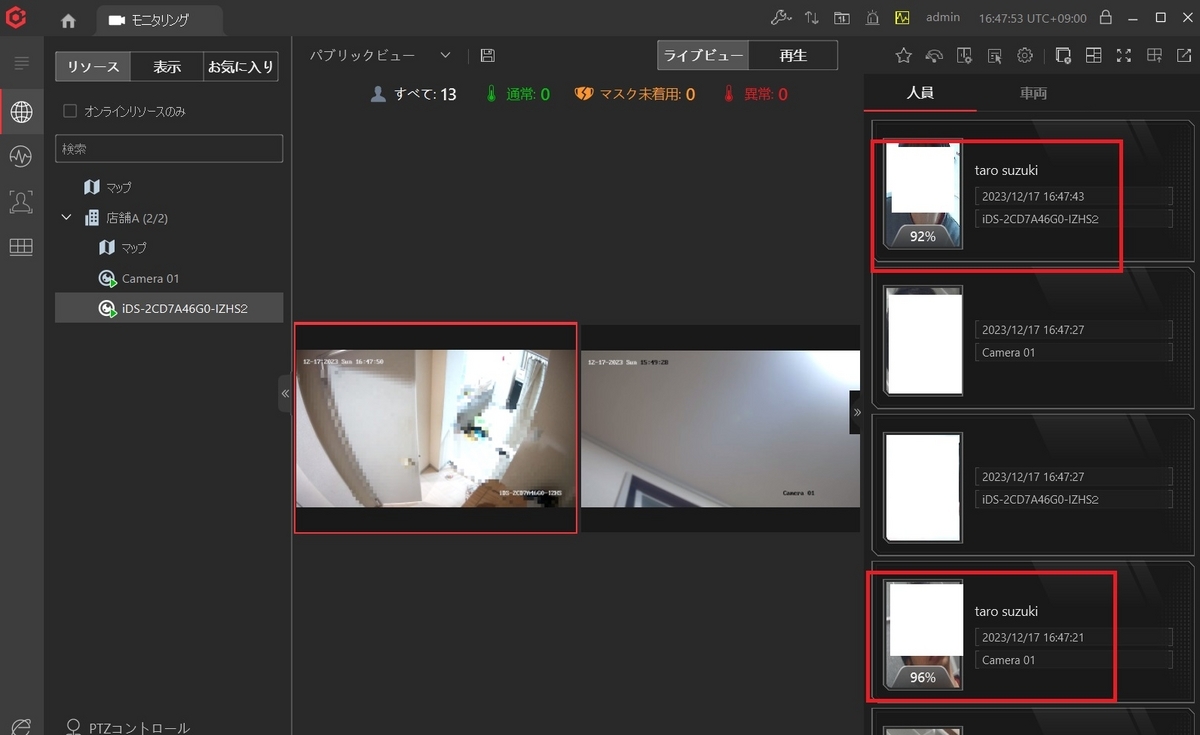Image resolution: width=1200 pixels, height=735 pixels.
Task: Switch to 再生 playback mode
Action: click(x=793, y=56)
